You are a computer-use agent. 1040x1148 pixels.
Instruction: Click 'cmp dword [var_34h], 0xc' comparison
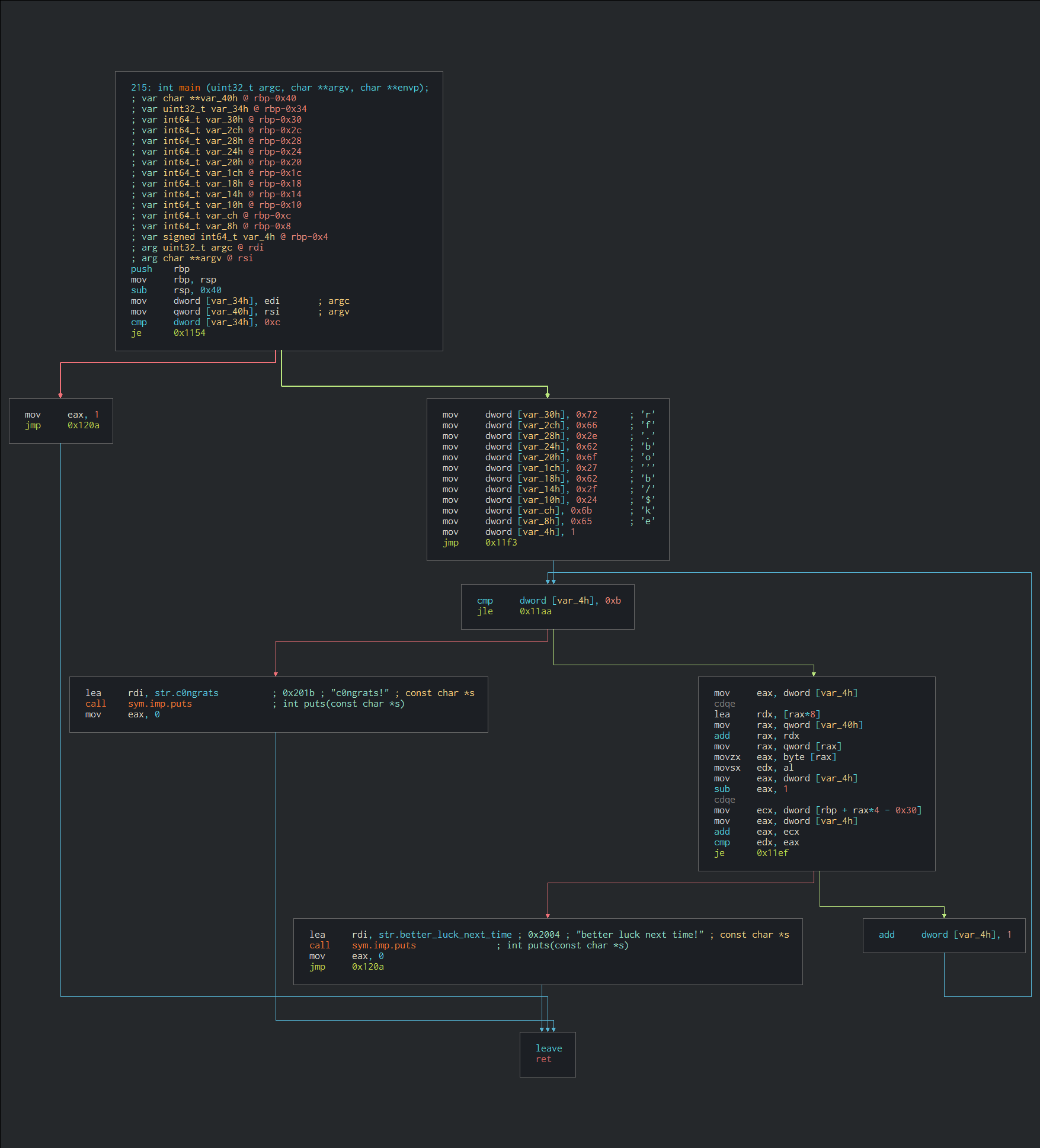coord(206,322)
